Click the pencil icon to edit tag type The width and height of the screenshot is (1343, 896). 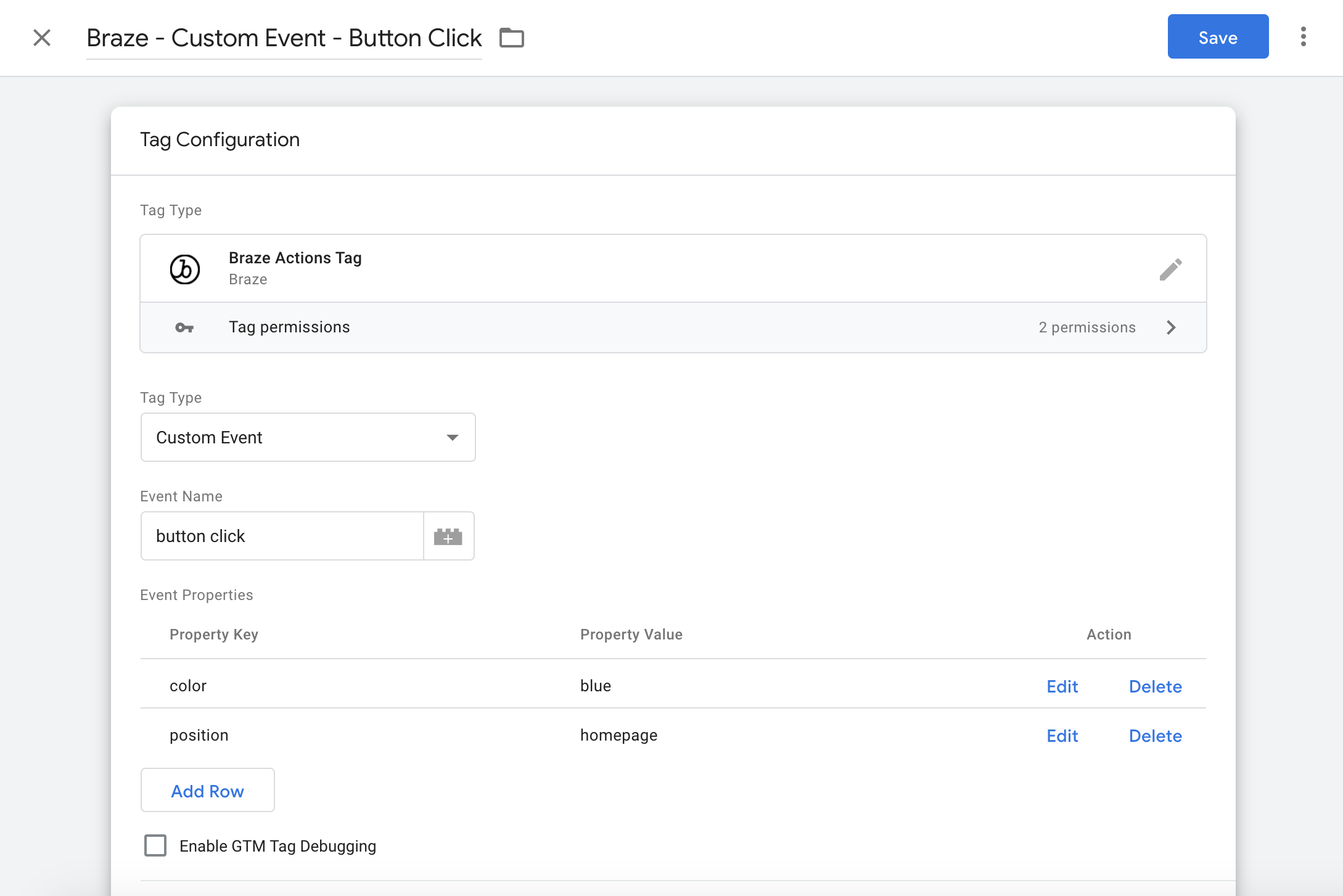coord(1170,269)
